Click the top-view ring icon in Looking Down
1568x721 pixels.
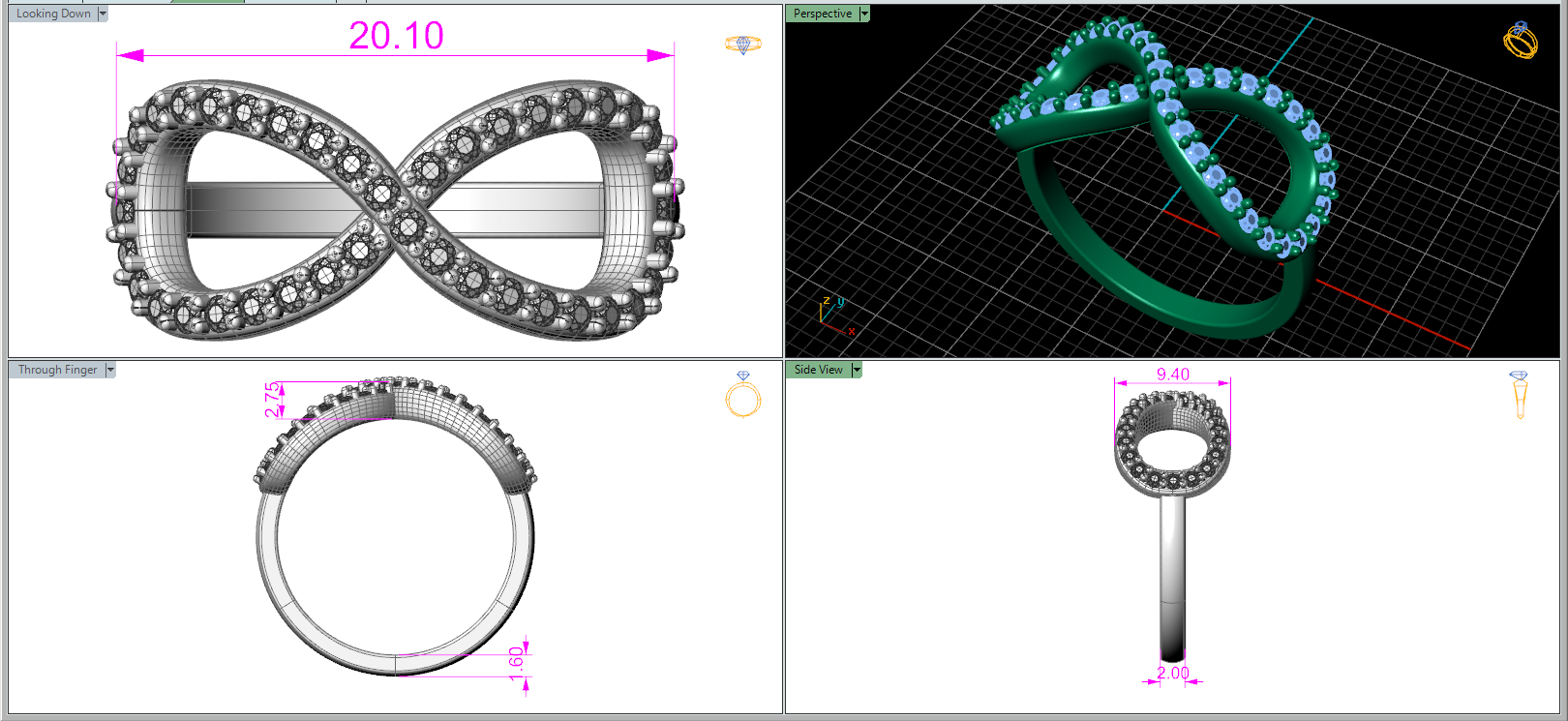click(x=743, y=45)
